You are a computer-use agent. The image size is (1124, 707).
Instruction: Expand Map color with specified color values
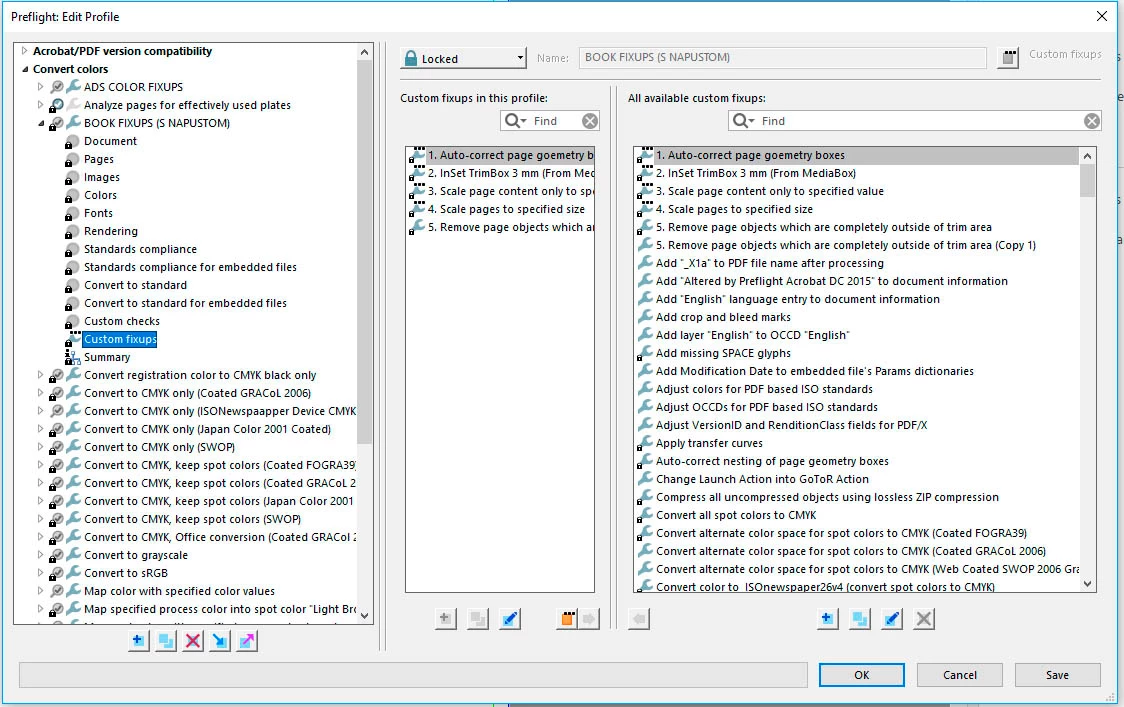pyautogui.click(x=40, y=591)
